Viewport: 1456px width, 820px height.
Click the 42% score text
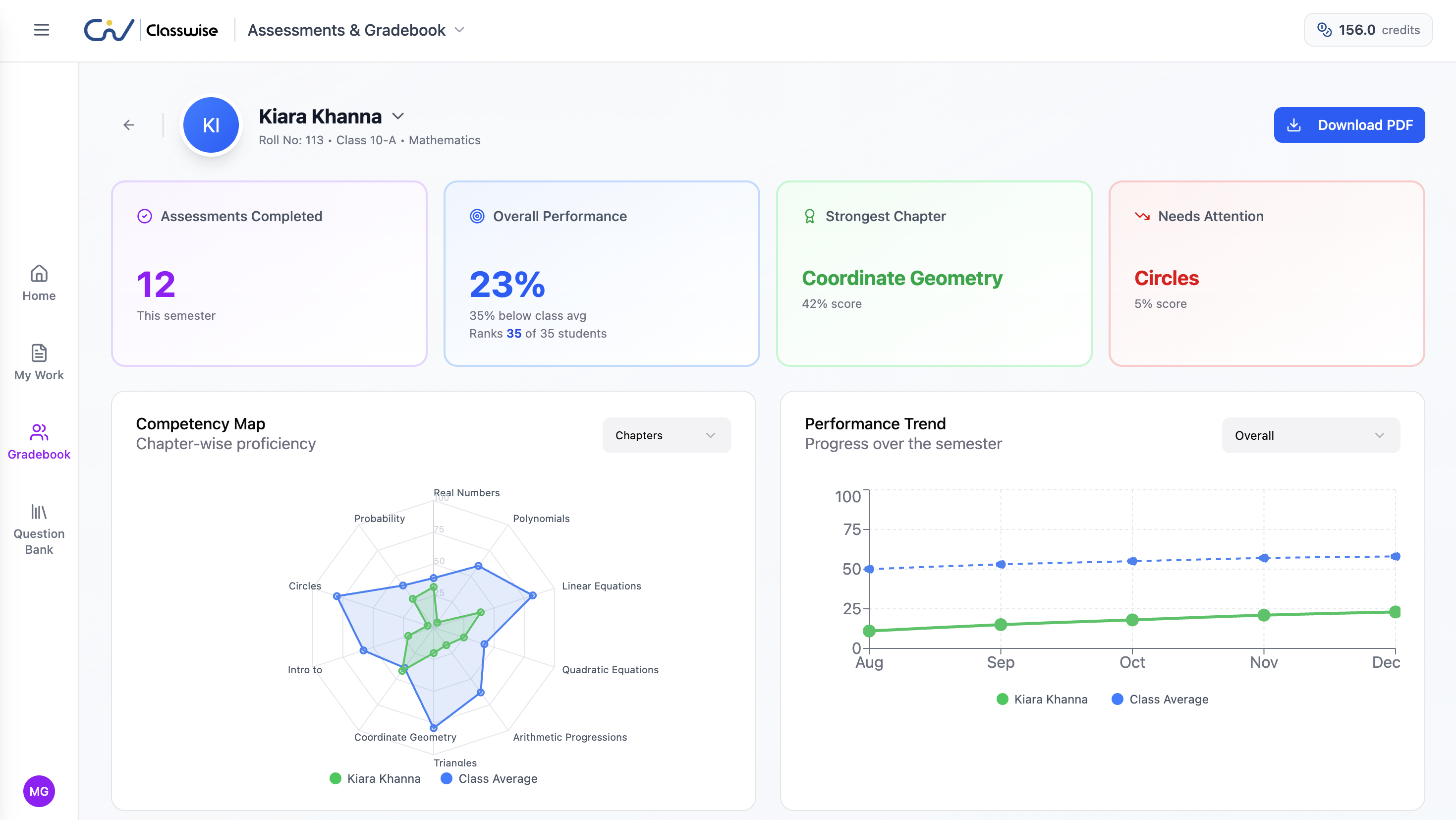[832, 304]
